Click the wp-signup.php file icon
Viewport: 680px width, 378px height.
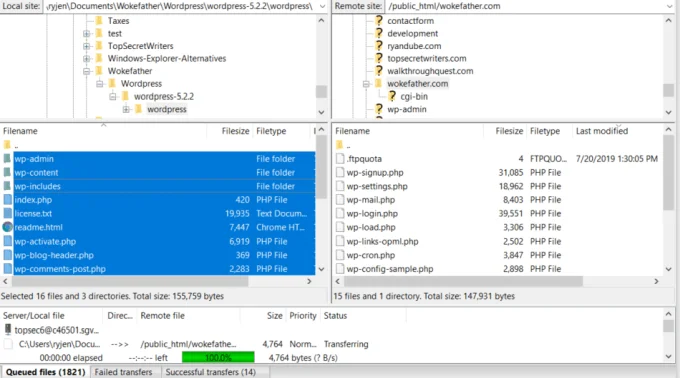340,173
